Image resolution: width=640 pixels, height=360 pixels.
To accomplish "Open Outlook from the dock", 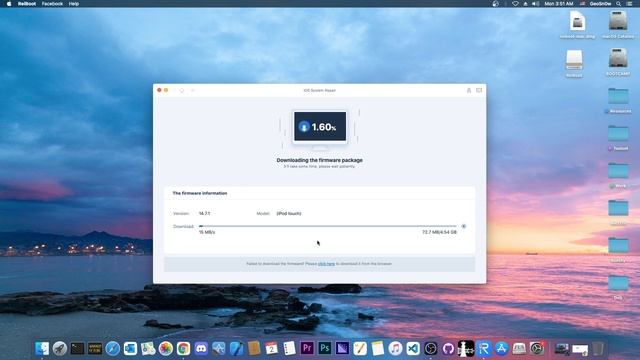I will click(x=130, y=348).
